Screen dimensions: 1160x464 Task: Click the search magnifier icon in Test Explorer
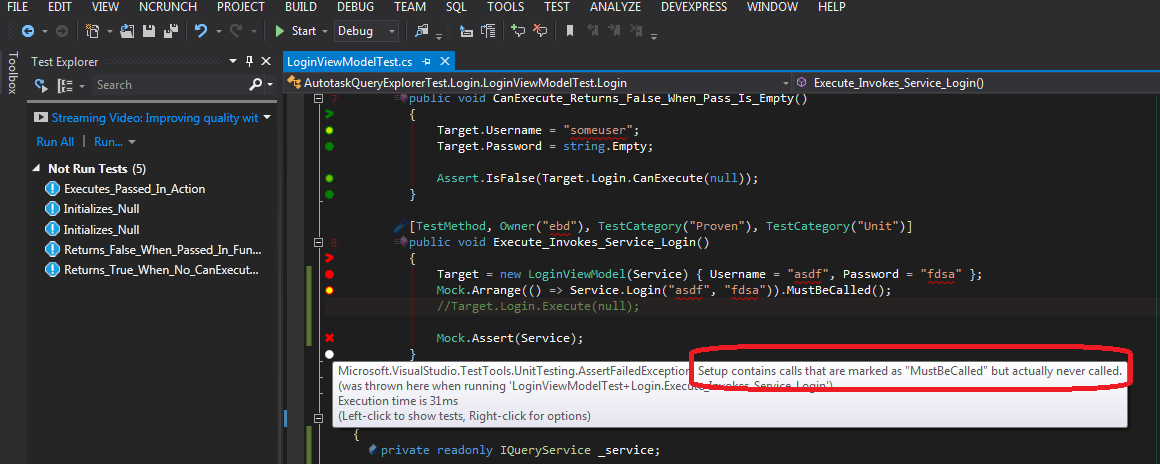point(256,85)
